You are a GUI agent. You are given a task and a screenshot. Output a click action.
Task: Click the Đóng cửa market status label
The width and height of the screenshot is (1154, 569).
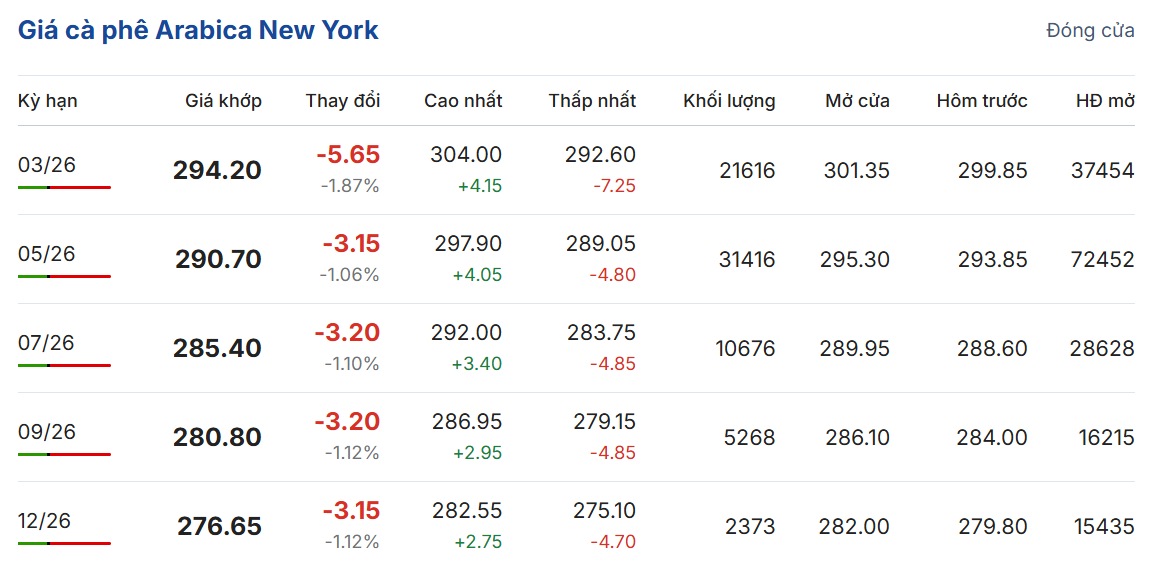point(1090,31)
